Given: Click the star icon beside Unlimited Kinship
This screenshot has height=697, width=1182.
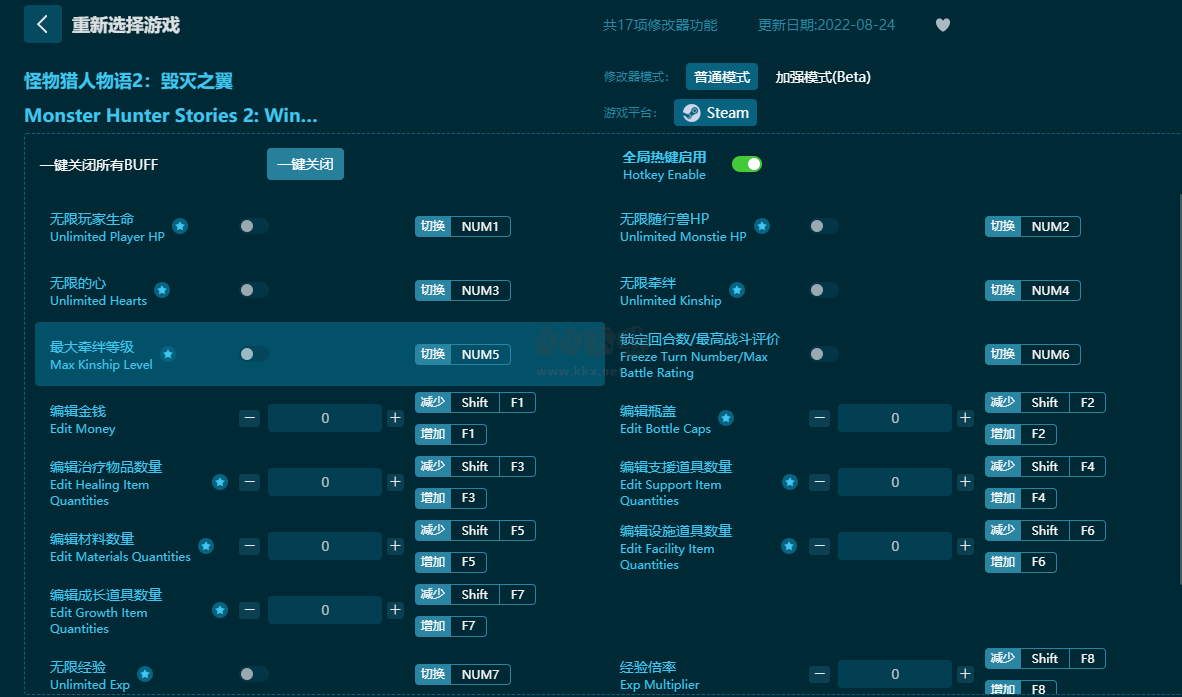Looking at the screenshot, I should (737, 291).
